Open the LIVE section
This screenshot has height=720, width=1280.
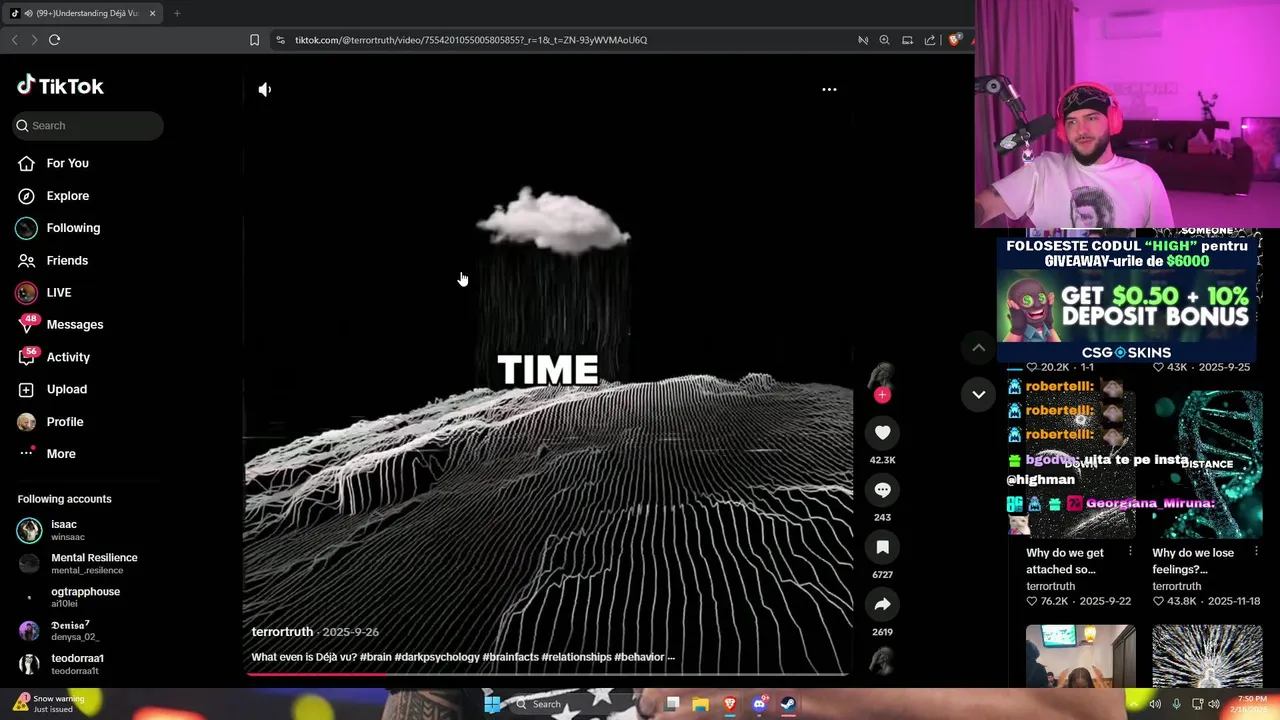click(58, 292)
